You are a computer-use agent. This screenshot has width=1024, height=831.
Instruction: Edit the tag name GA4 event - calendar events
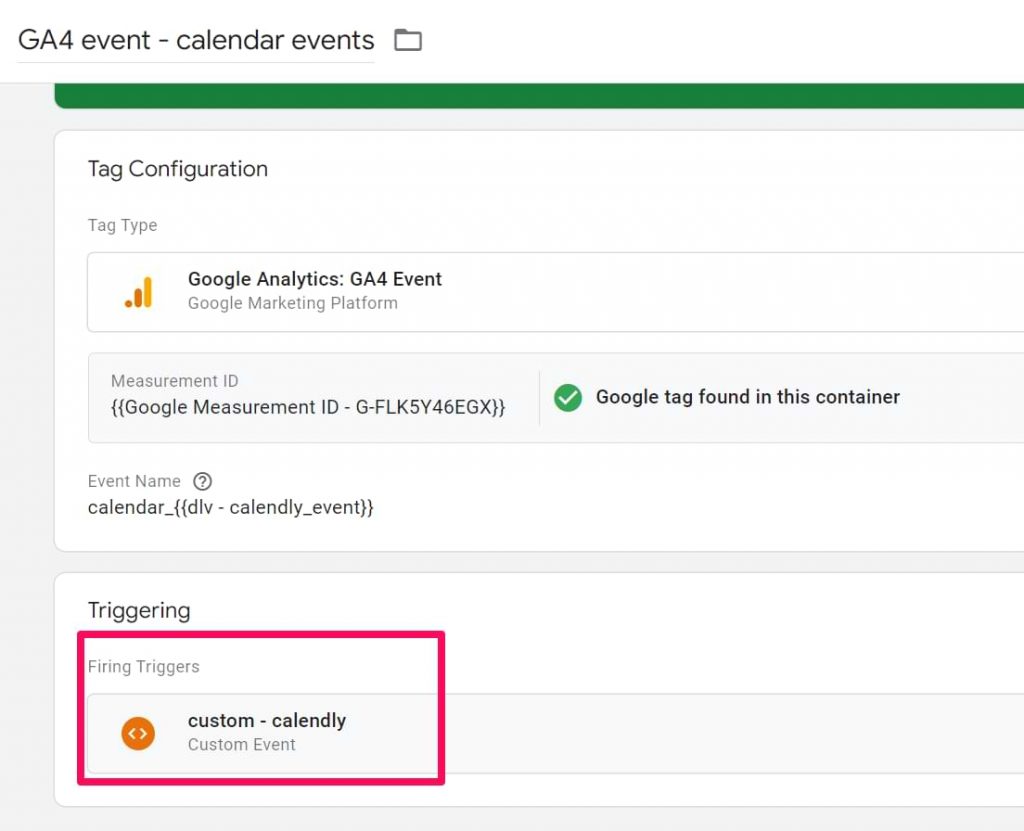(196, 40)
